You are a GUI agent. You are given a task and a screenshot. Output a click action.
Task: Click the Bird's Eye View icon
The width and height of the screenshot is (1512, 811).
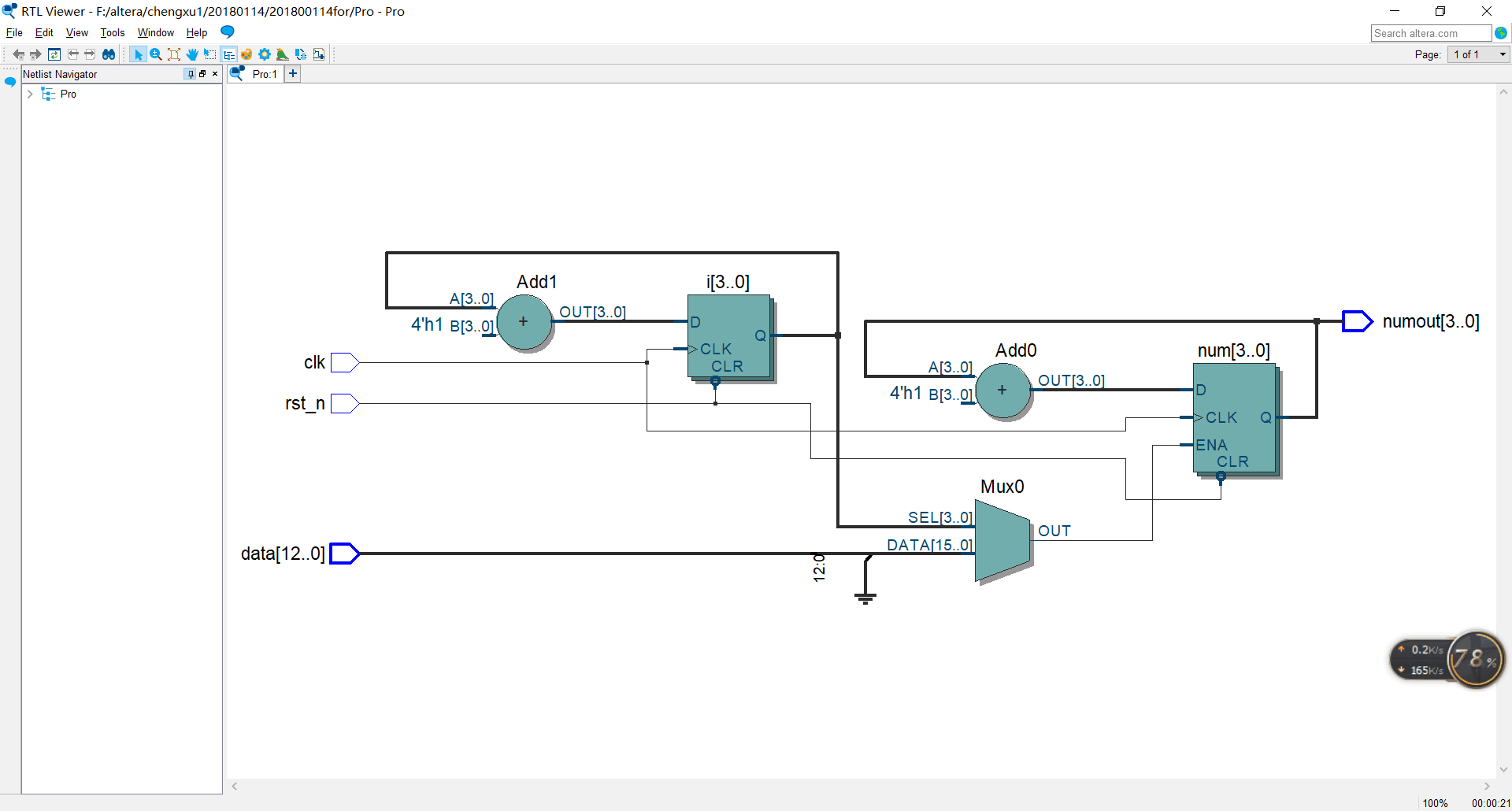pos(282,54)
